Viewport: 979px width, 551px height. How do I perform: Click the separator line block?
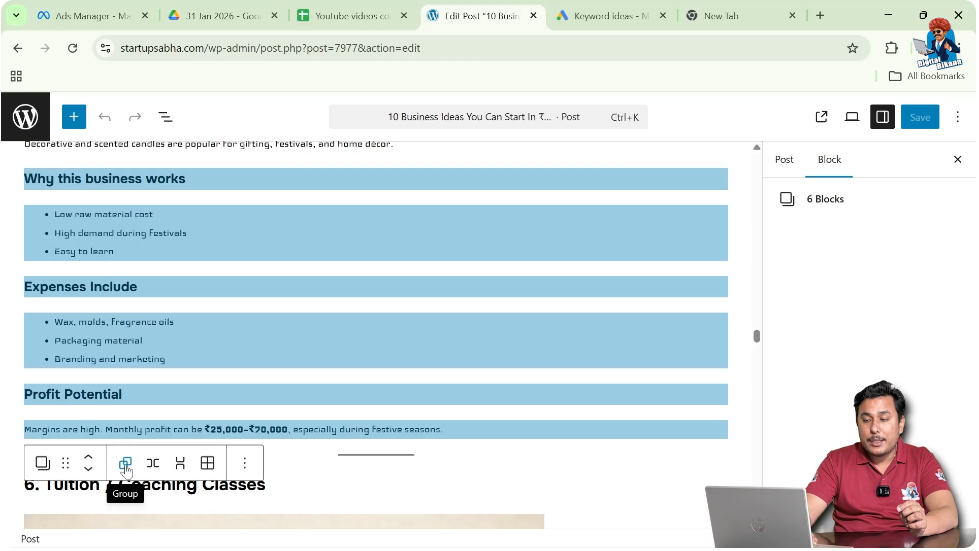[376, 455]
